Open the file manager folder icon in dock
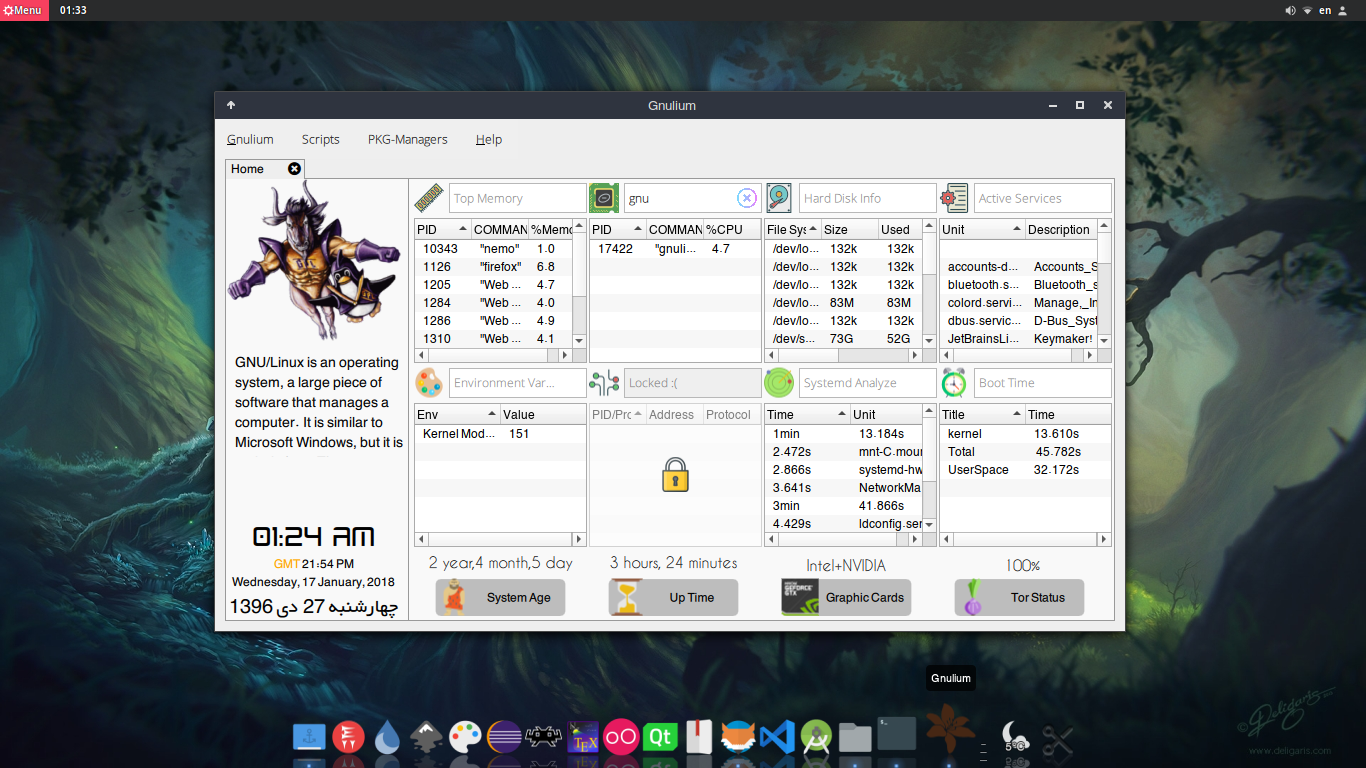The image size is (1366, 768). [x=855, y=738]
